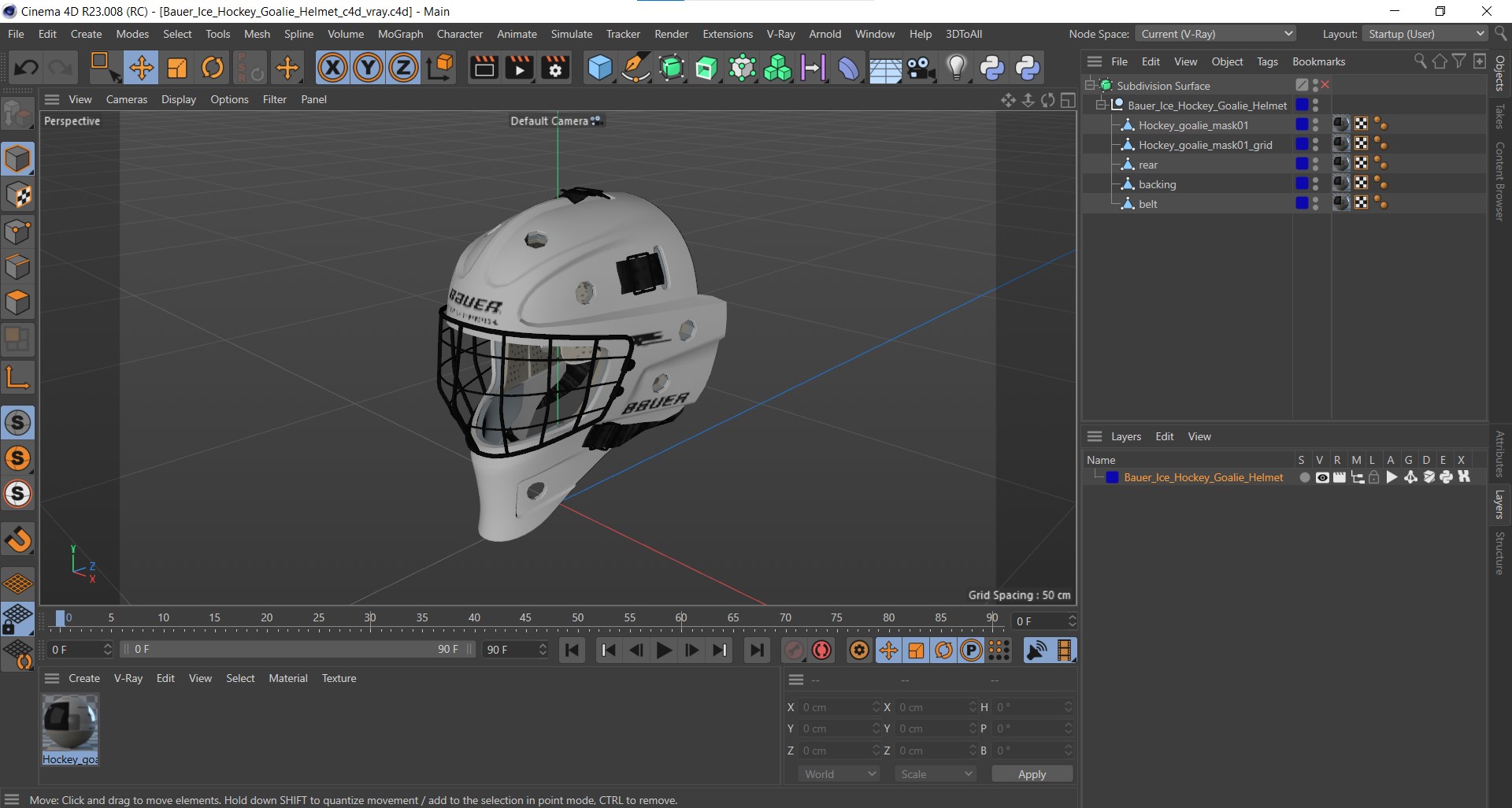Toggle Y axis lock
This screenshot has width=1512, height=808.
pyautogui.click(x=368, y=68)
